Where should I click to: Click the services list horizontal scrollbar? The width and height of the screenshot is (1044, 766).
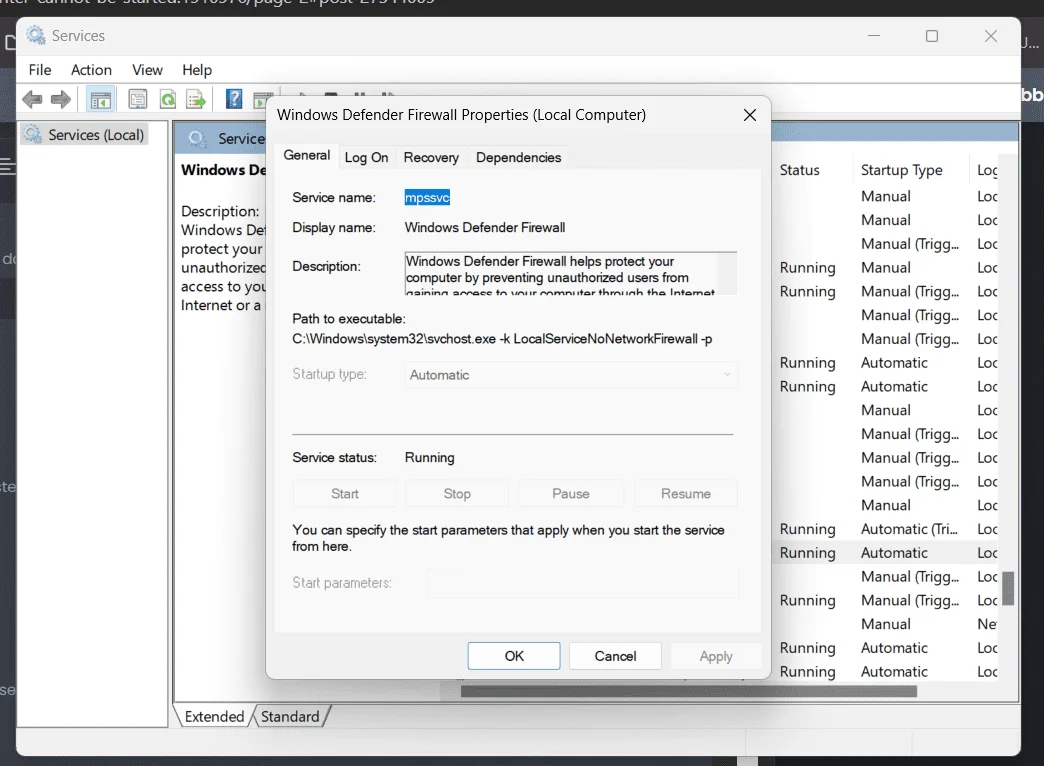[x=688, y=692]
